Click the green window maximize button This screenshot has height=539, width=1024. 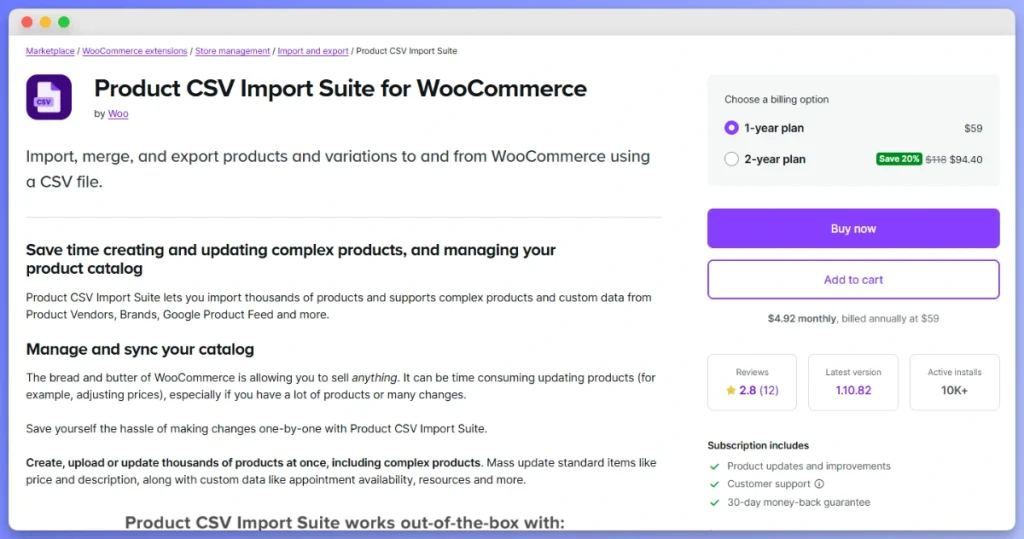[64, 22]
